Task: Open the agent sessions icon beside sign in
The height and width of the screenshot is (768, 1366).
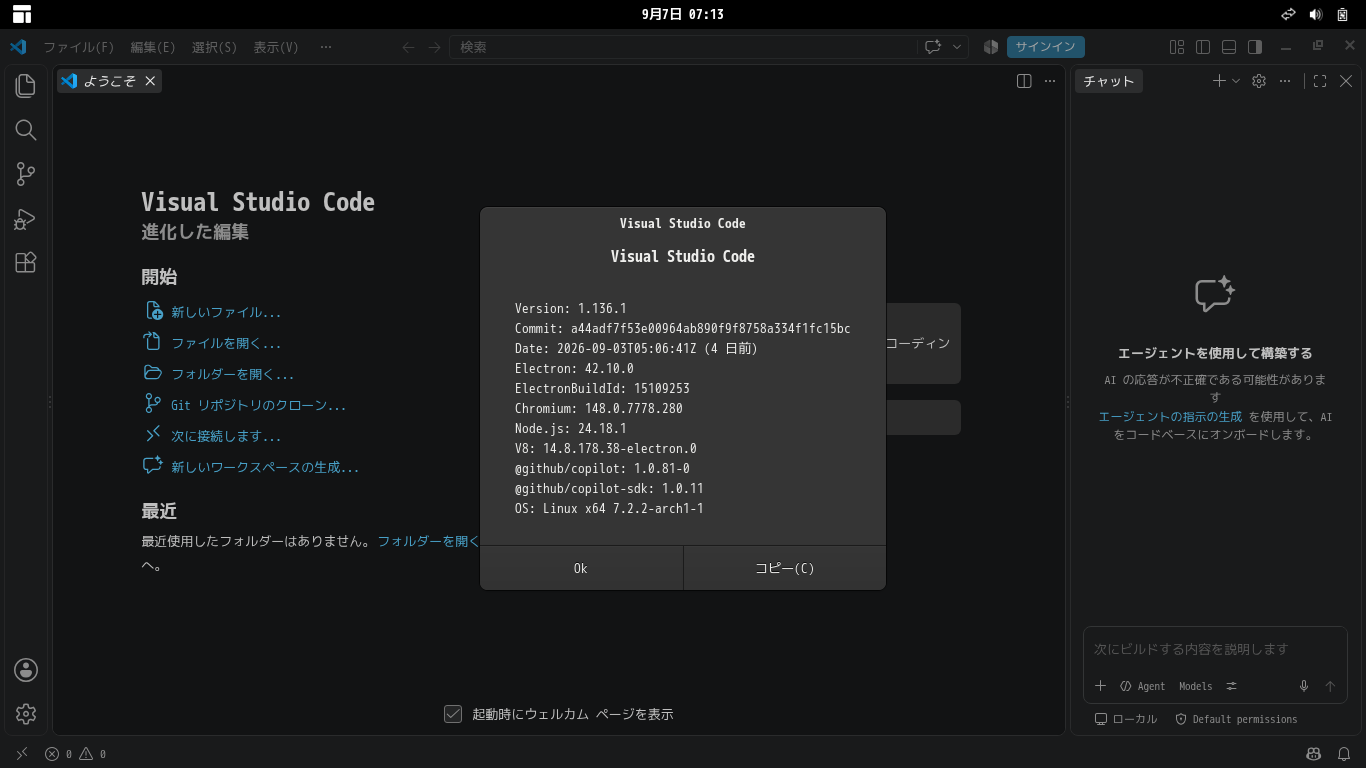Action: [991, 47]
